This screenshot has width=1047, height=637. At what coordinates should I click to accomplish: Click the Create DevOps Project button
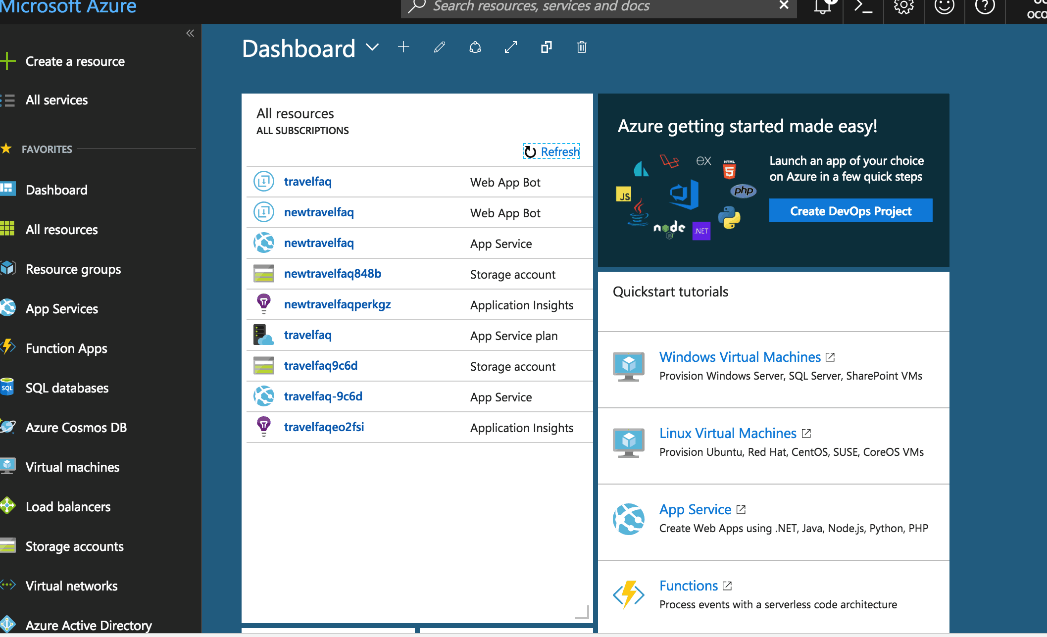[850, 211]
